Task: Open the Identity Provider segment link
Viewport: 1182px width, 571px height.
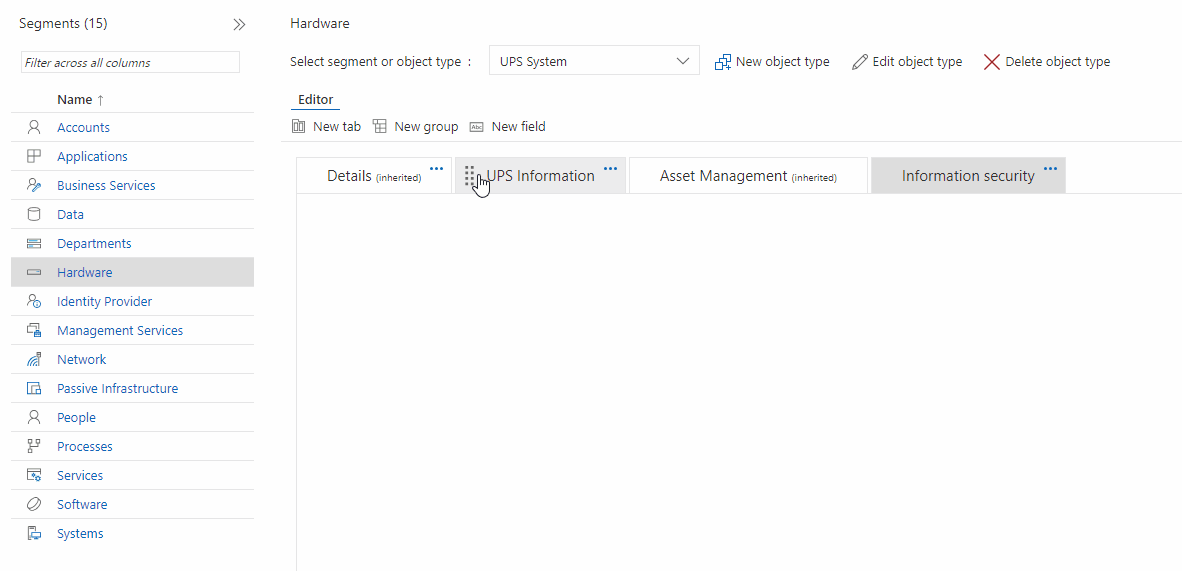Action: click(105, 302)
